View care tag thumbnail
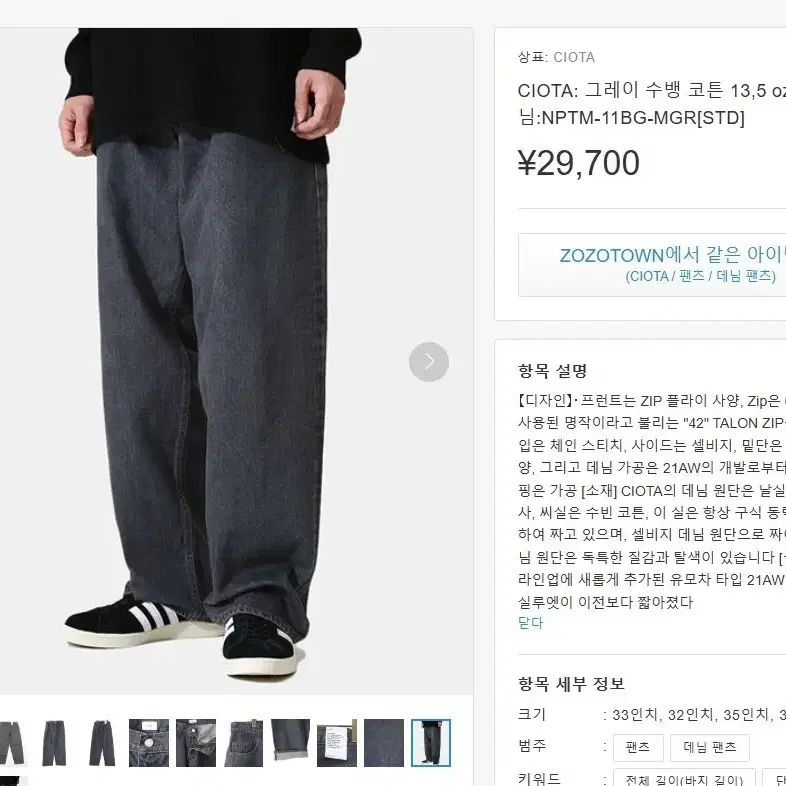 click(337, 743)
